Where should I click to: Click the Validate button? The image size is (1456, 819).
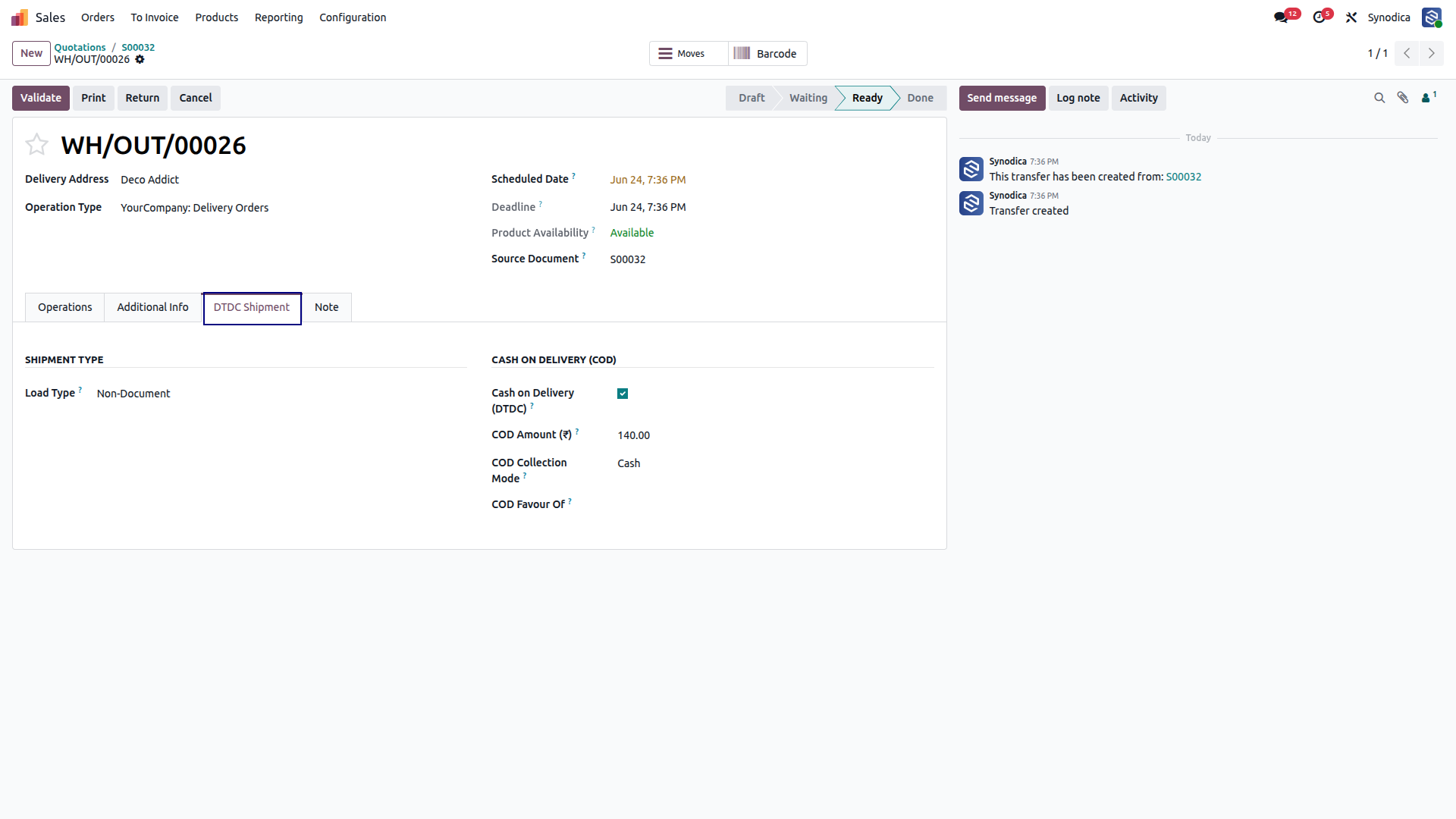point(41,98)
